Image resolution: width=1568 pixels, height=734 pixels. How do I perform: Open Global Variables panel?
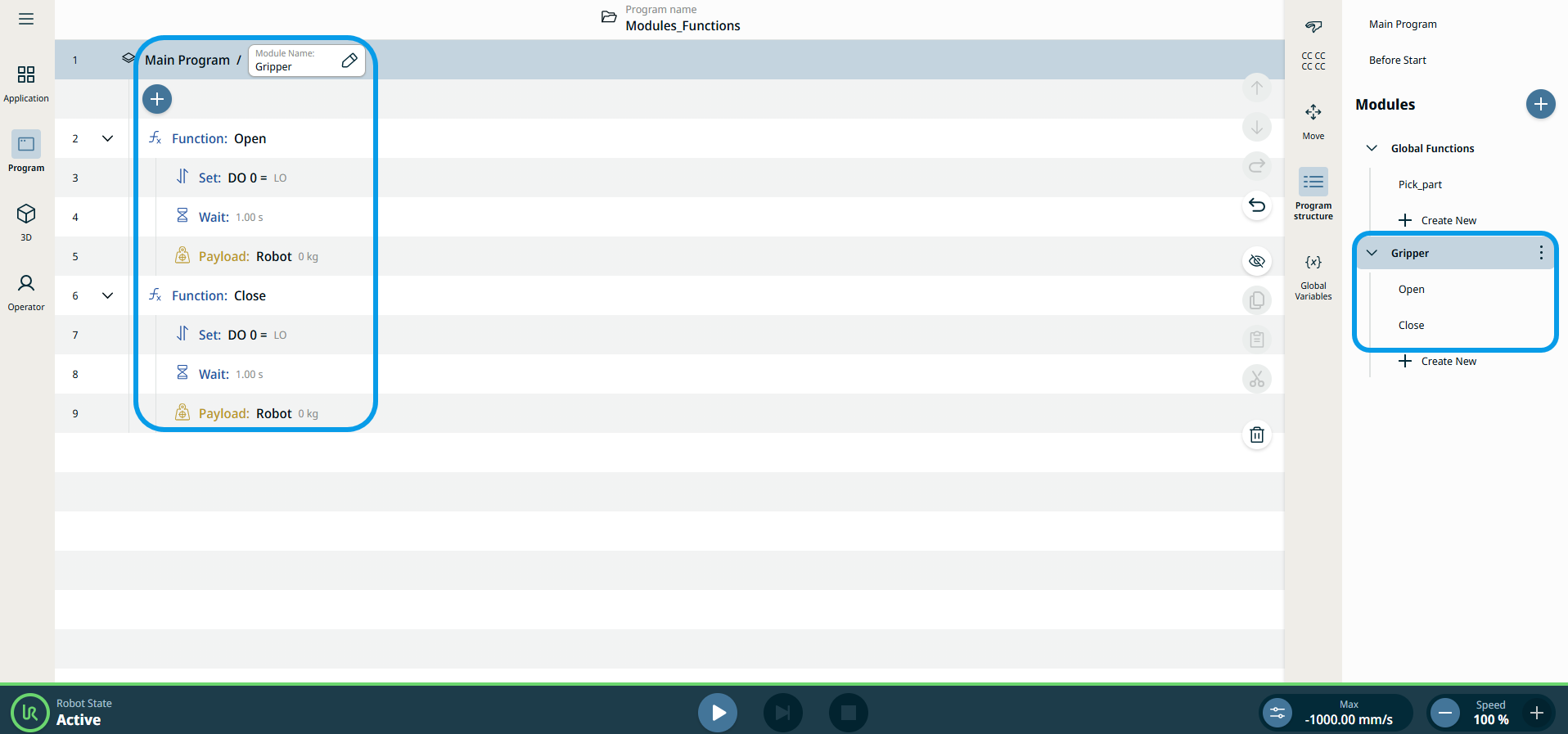pos(1313,276)
